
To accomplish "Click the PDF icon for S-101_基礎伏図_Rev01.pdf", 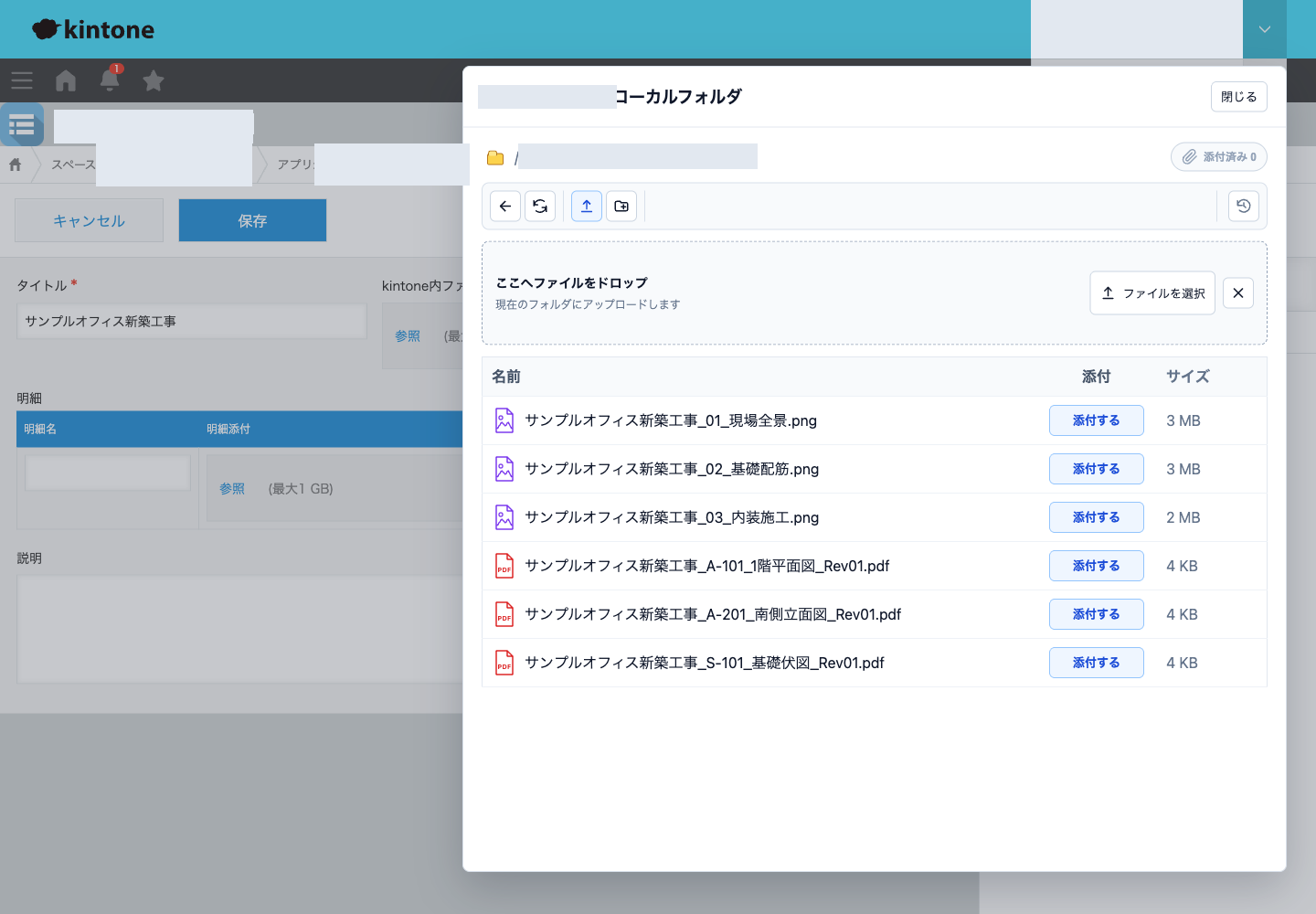I will (504, 663).
